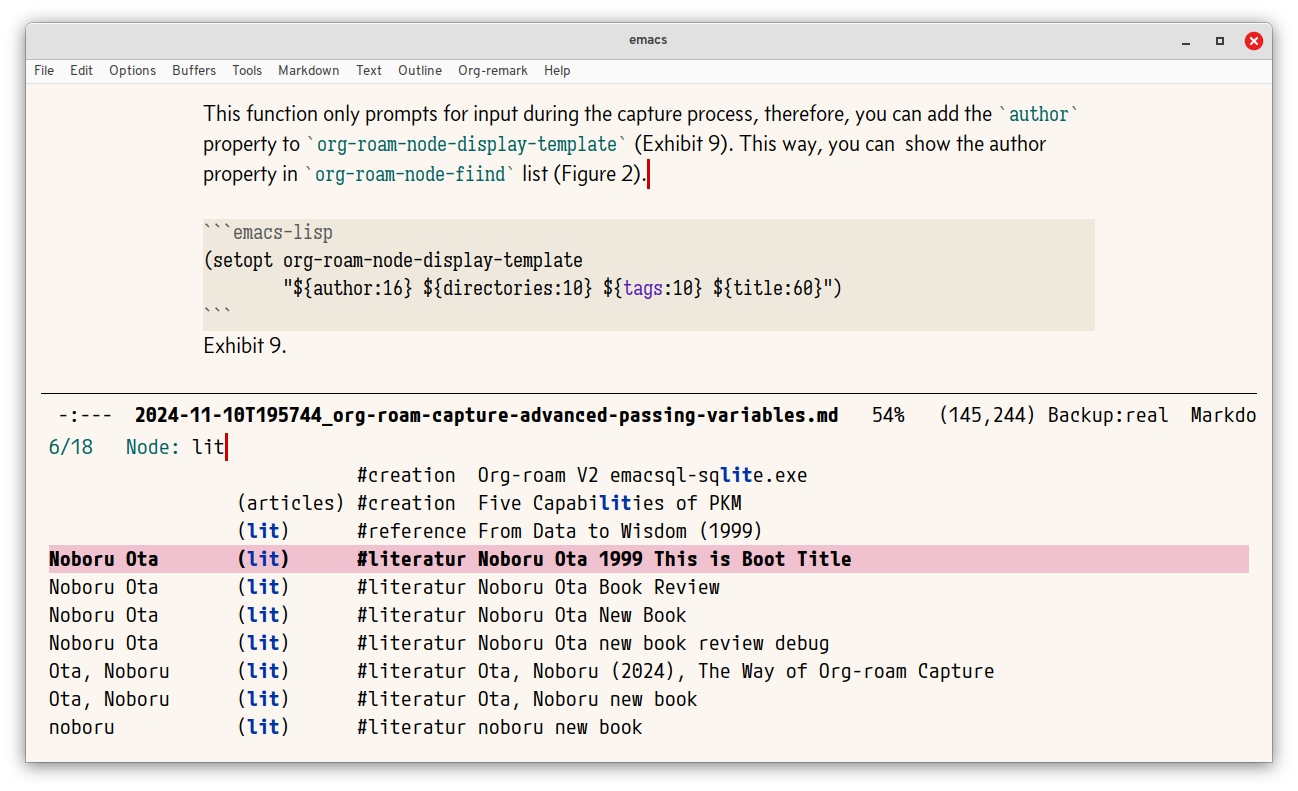Viewport: 1298px width, 791px height.
Task: Click the -:--- buffer status flags
Action: click(x=85, y=415)
